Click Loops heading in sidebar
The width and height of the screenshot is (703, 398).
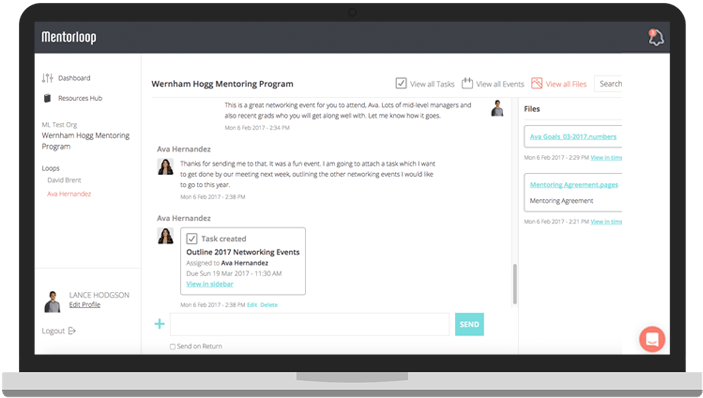click(51, 169)
